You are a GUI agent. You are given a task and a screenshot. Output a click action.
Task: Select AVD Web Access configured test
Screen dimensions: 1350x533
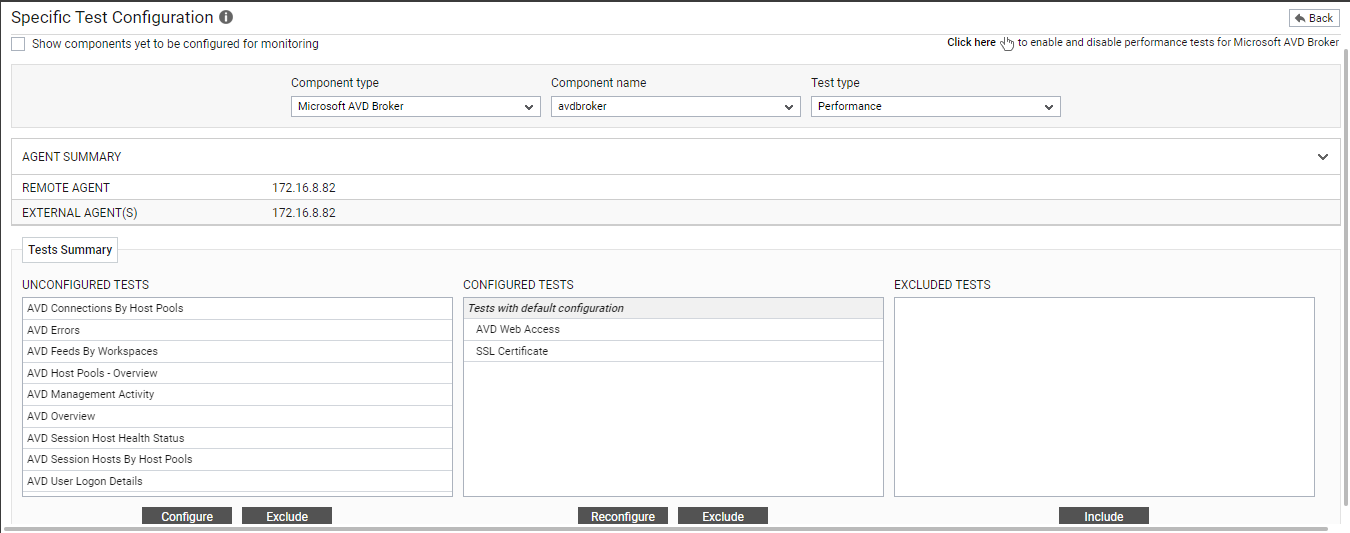pos(673,330)
